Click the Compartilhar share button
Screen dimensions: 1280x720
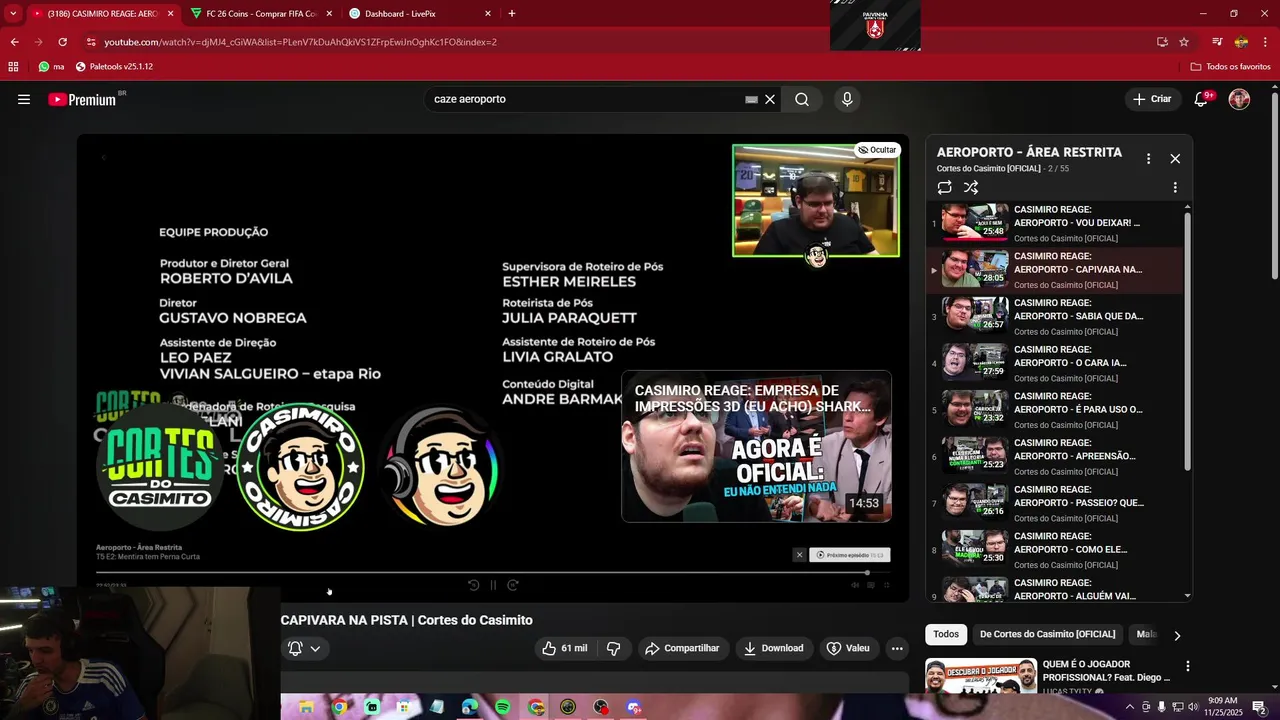point(682,648)
